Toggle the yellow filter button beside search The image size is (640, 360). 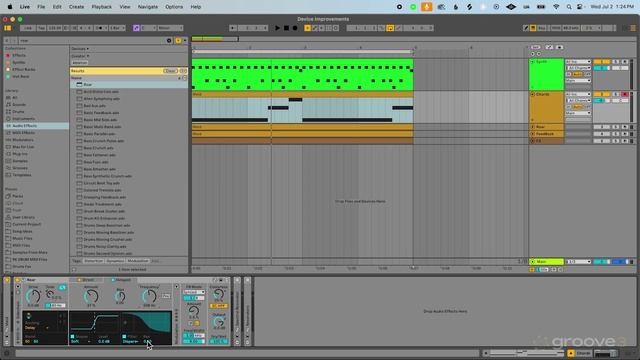(178, 41)
